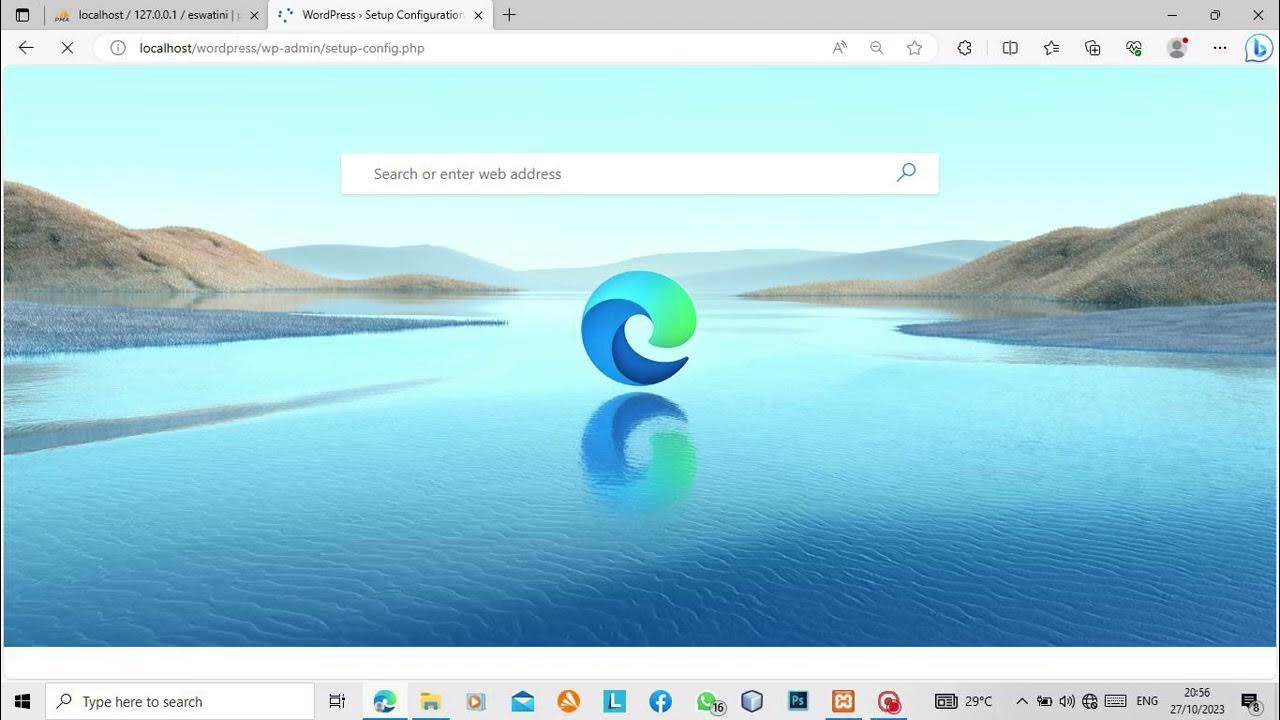Select the WordPress Setup Configuration tab
The image size is (1280, 720).
tap(380, 15)
